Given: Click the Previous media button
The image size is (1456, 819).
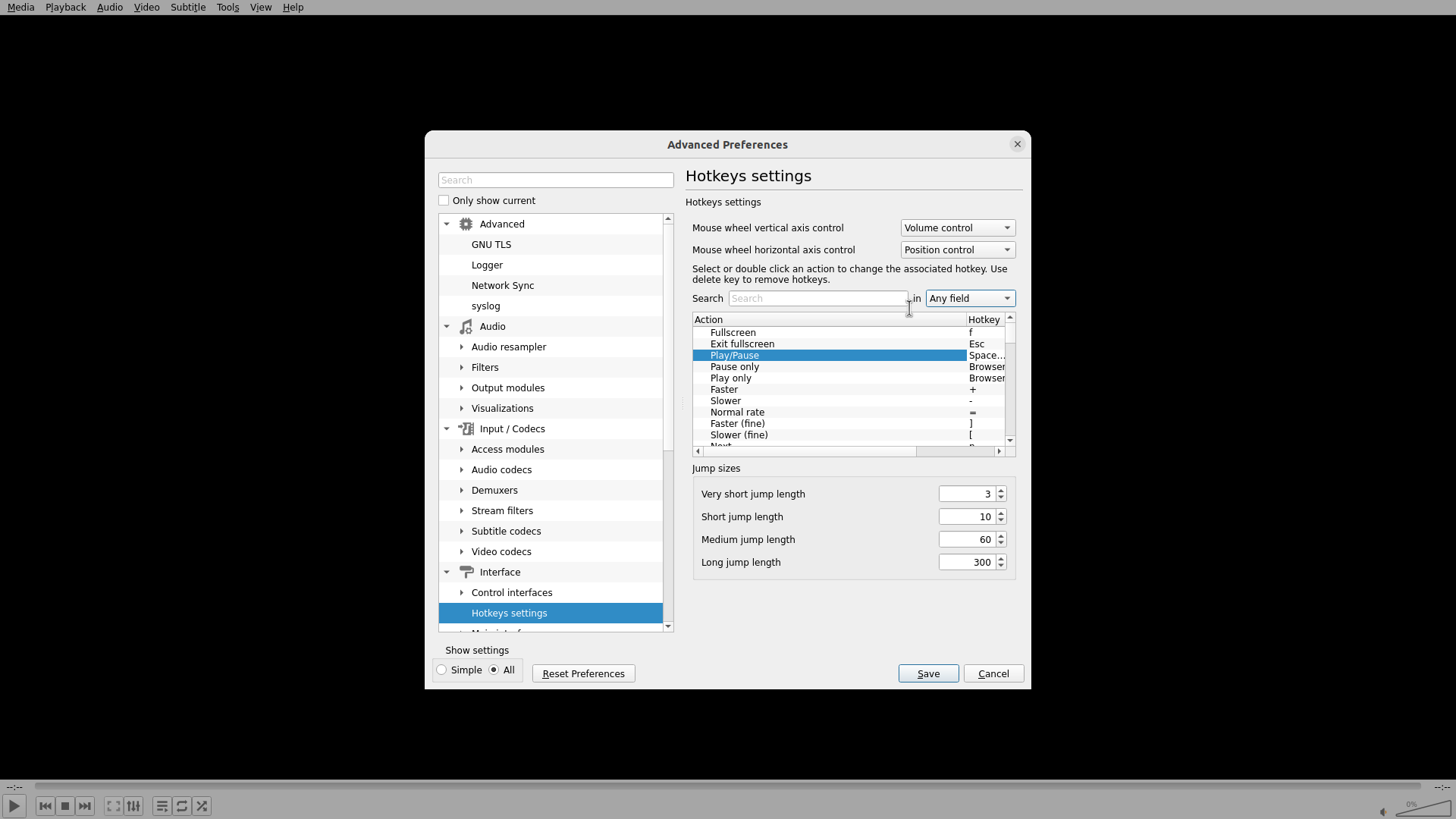Looking at the screenshot, I should pyautogui.click(x=45, y=806).
